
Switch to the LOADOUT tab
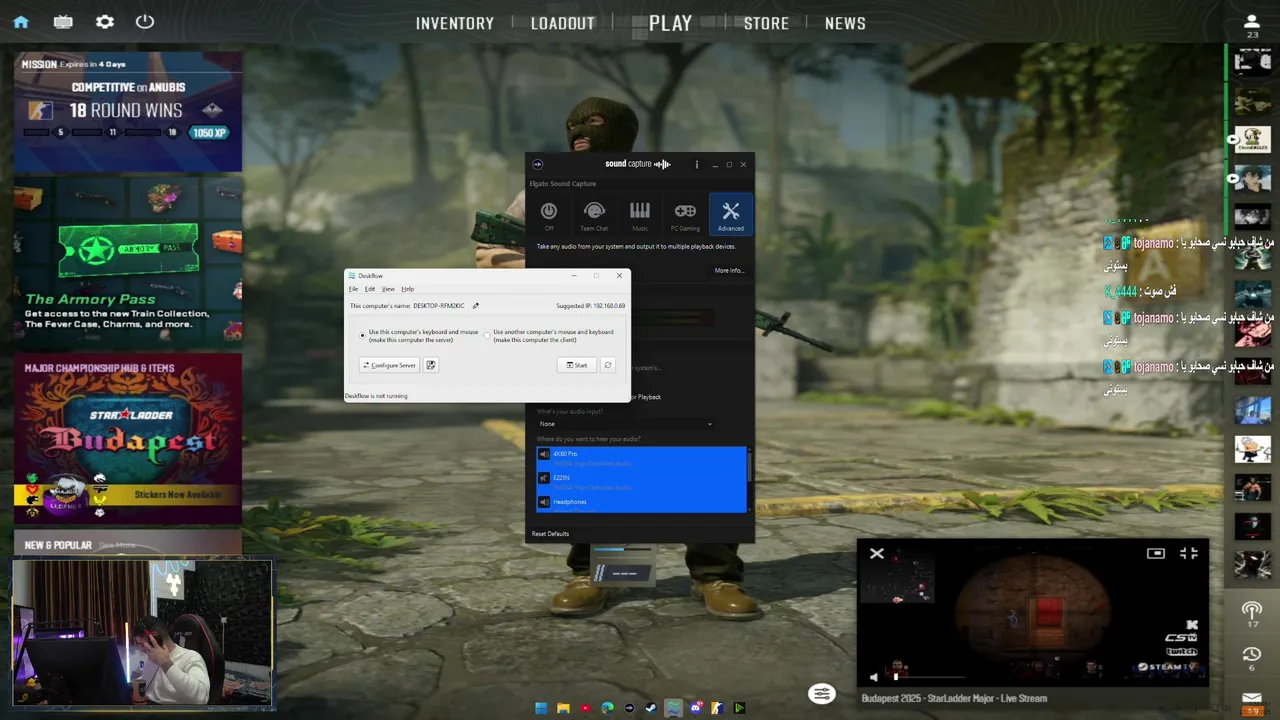click(563, 23)
